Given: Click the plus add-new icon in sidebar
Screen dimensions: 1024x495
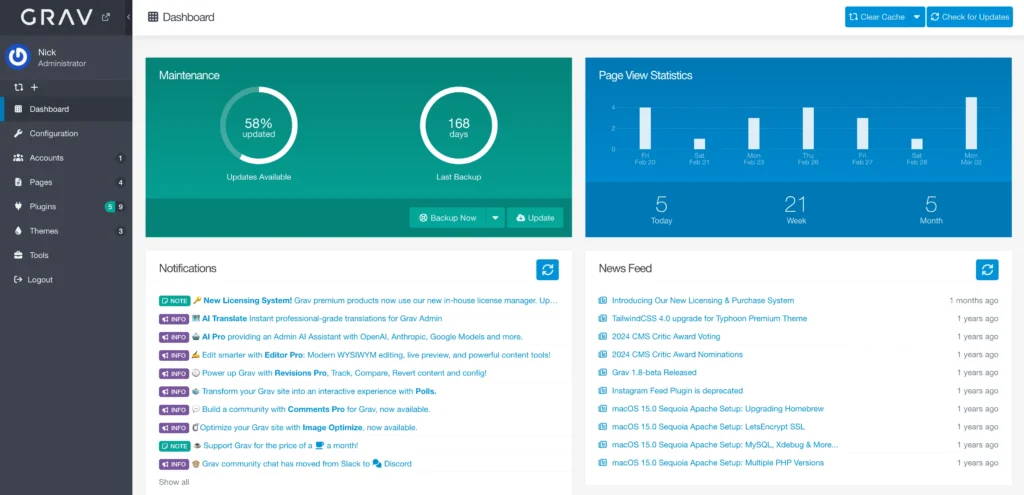Looking at the screenshot, I should coord(35,88).
